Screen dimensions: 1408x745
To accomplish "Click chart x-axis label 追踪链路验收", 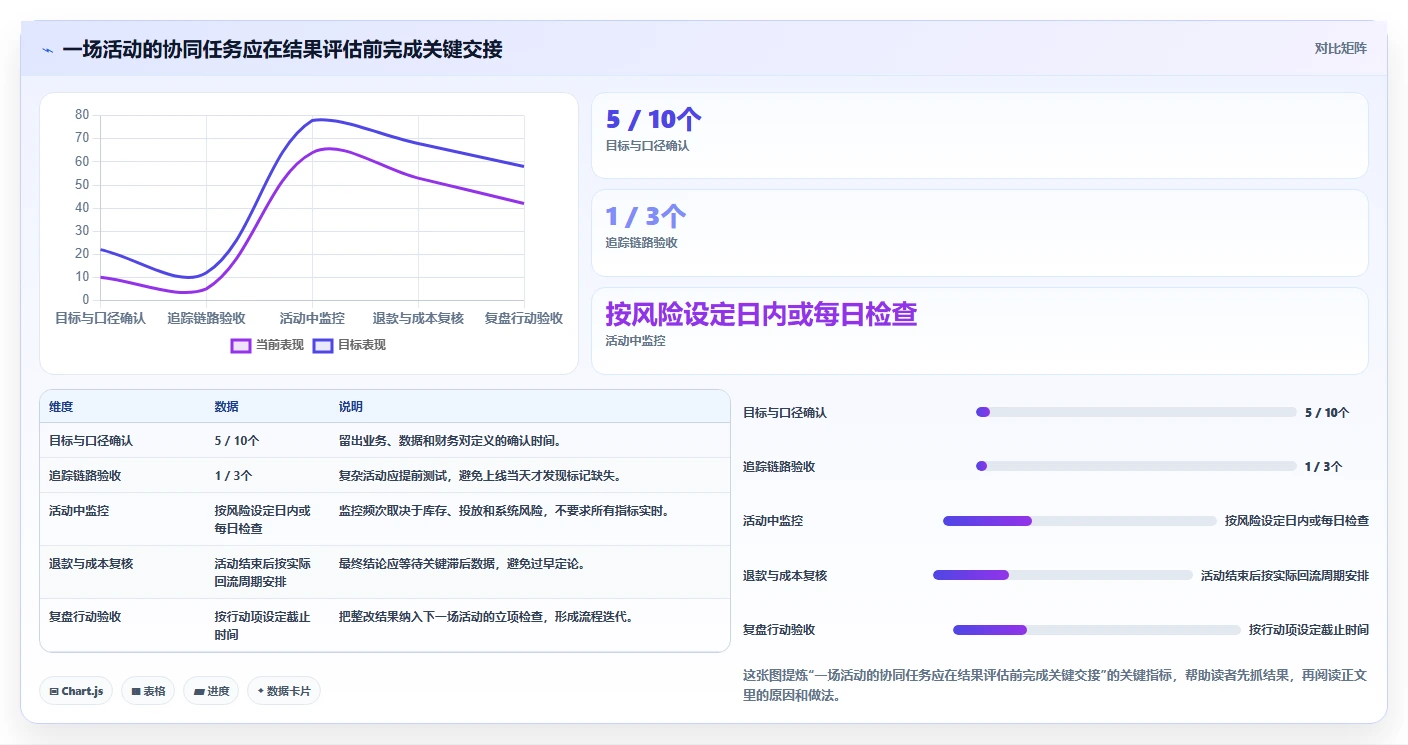I will [x=207, y=318].
